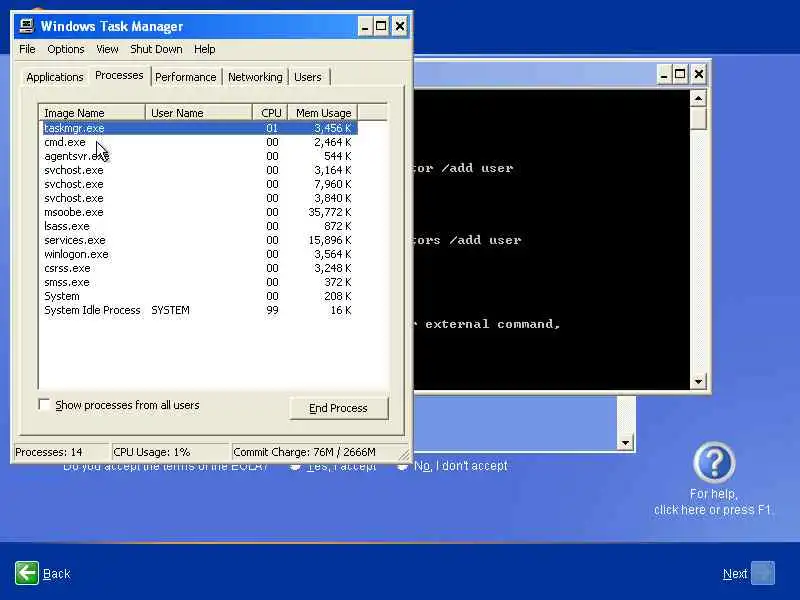
Task: Select the System process row
Action: coord(199,296)
